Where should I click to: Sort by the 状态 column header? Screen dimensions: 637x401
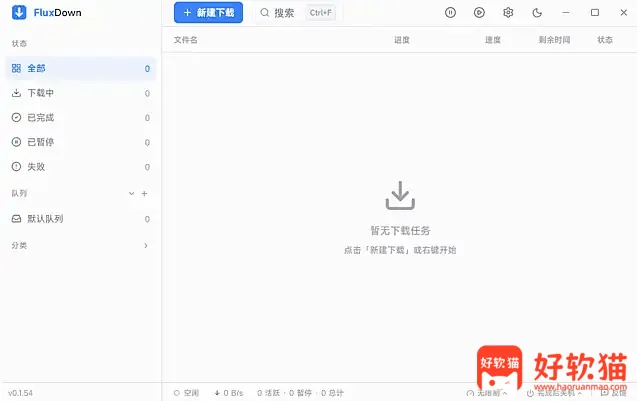point(605,40)
